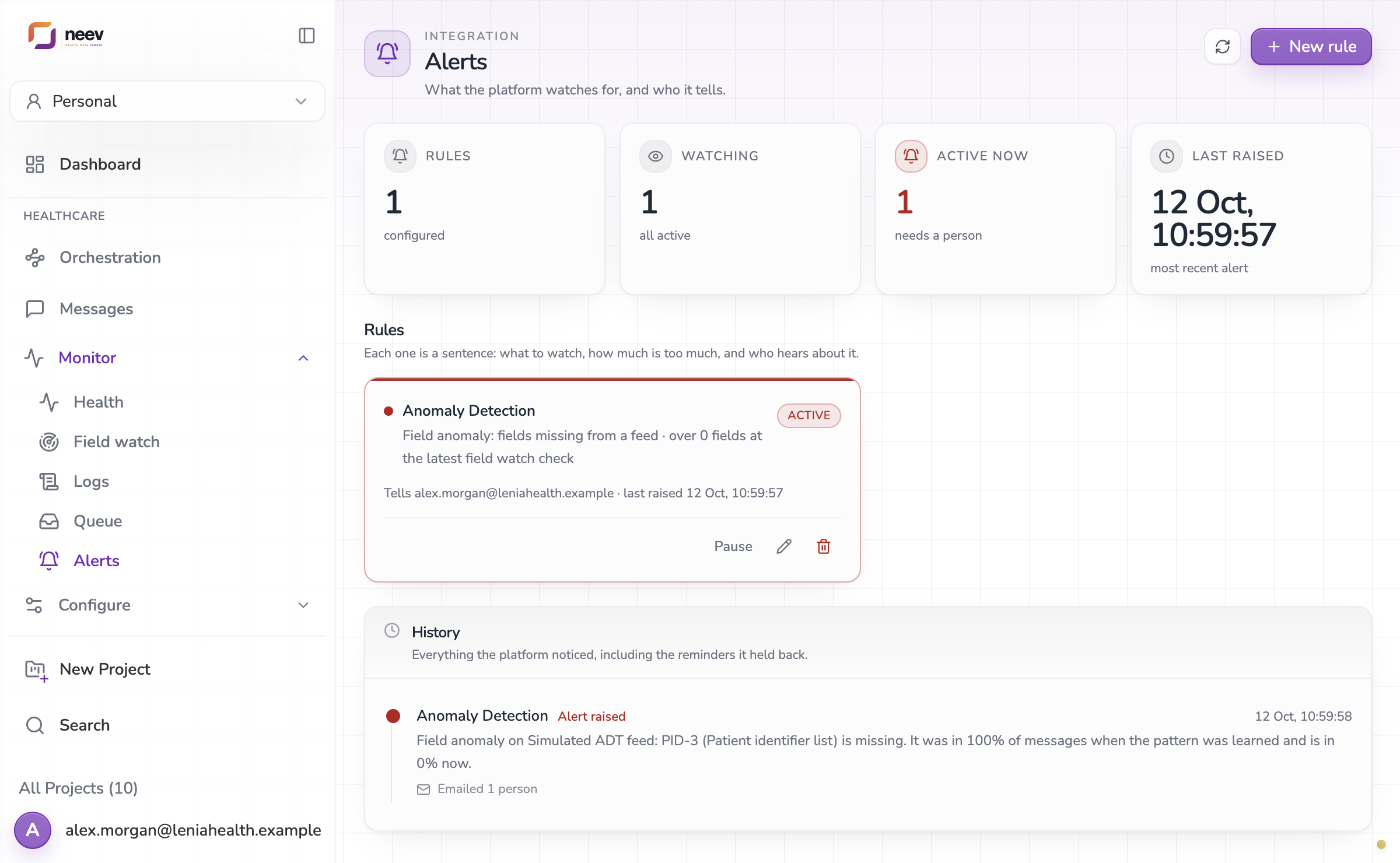The height and width of the screenshot is (863, 1400).
Task: Click the Watching eye icon
Action: 656,156
